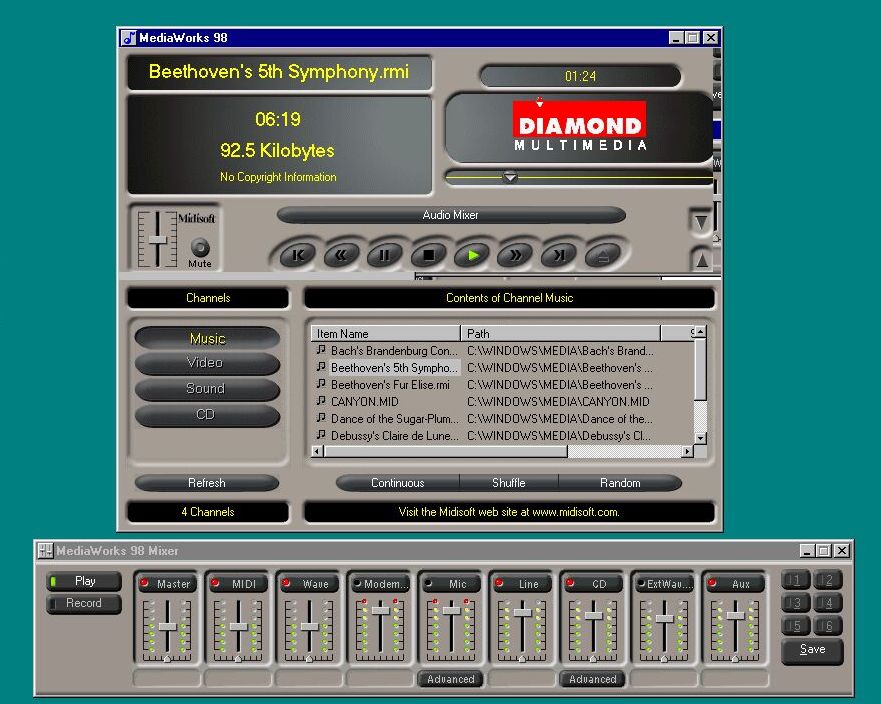Image resolution: width=881 pixels, height=704 pixels.
Task: Sort list by Item Name header
Action: pos(385,333)
